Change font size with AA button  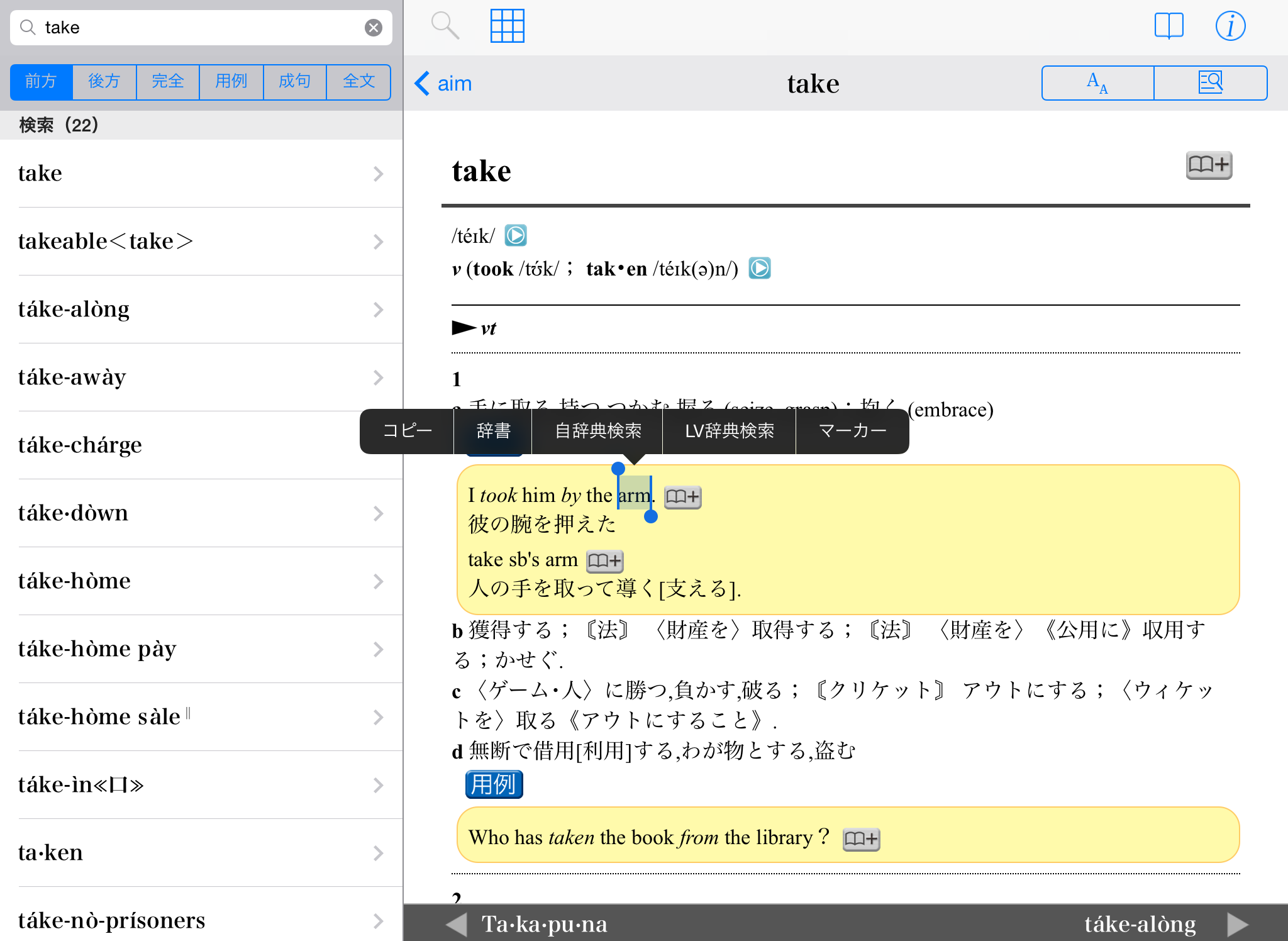coord(1097,83)
